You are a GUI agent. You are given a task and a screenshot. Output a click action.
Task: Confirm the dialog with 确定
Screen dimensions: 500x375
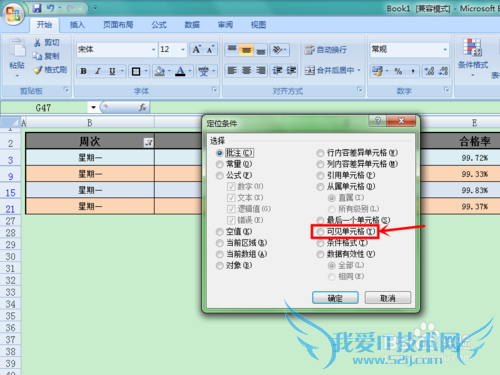coord(335,298)
